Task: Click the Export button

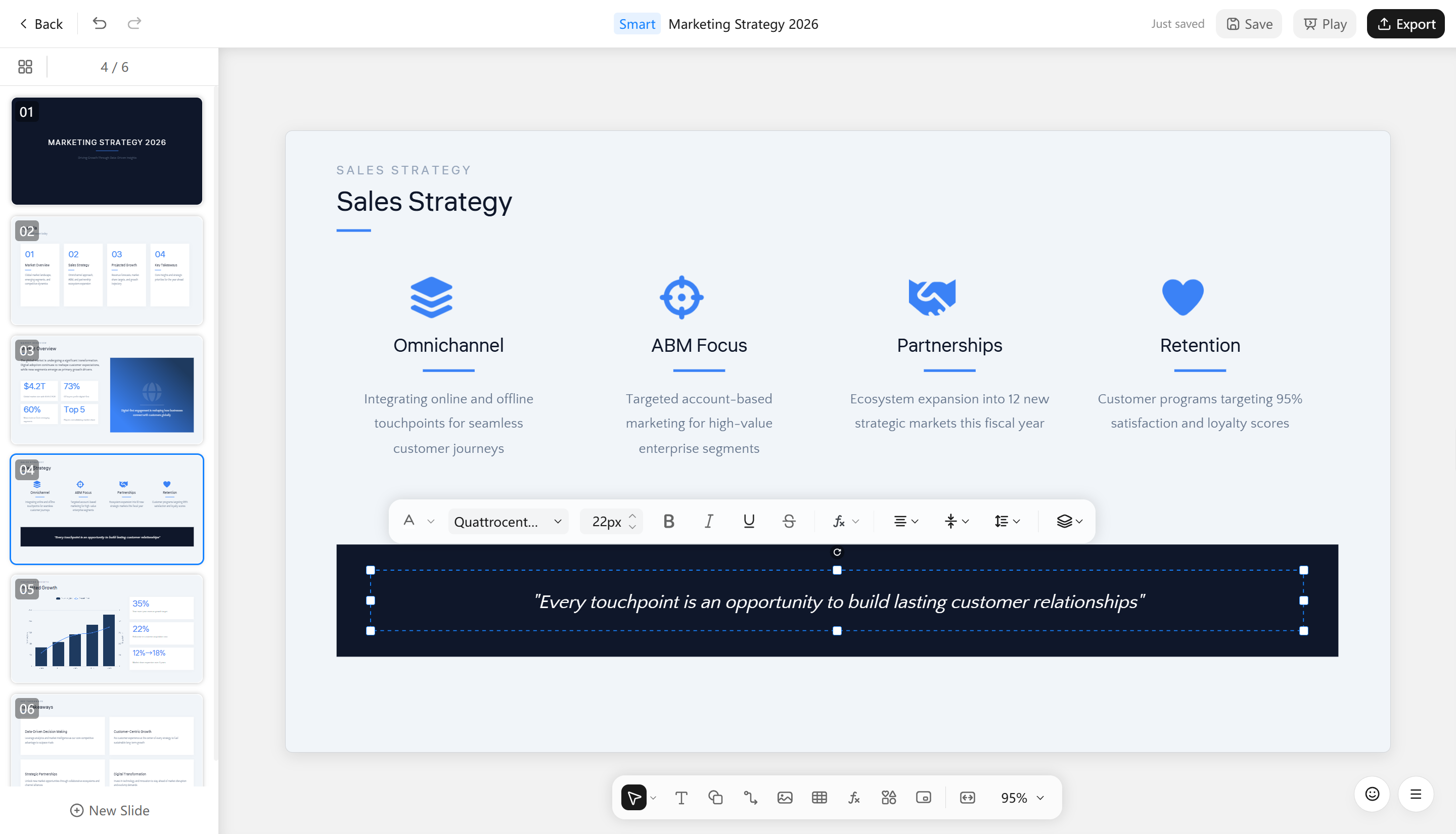Action: (x=1405, y=23)
